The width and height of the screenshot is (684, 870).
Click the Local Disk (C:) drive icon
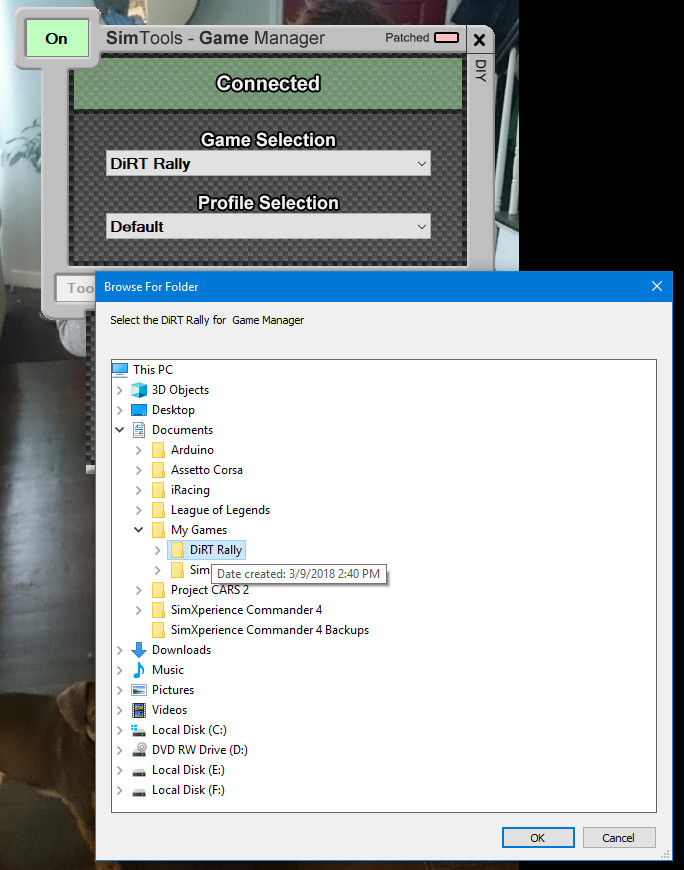[139, 730]
